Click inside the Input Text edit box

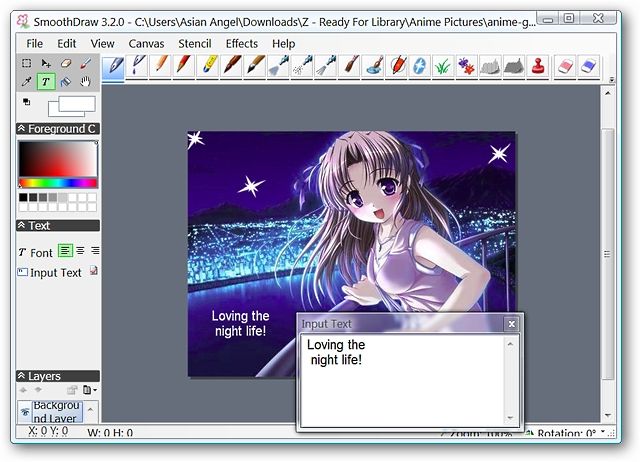(402, 380)
